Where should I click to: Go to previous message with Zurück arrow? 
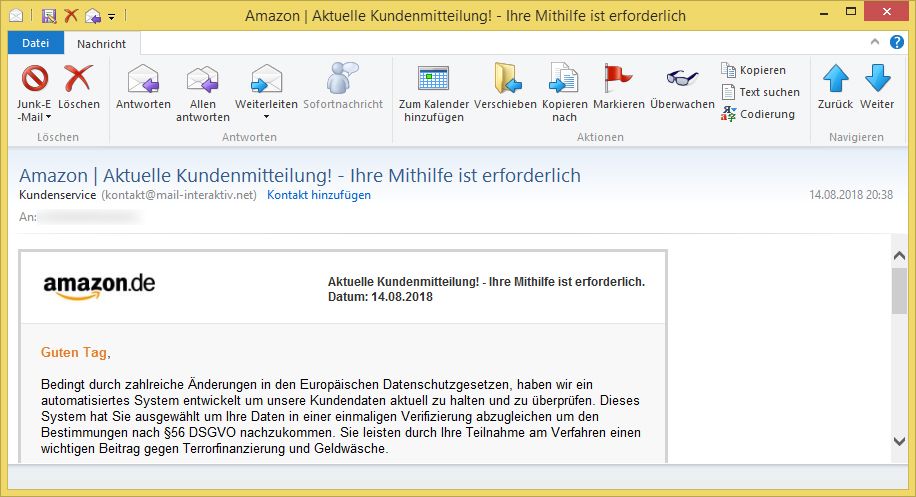click(835, 78)
